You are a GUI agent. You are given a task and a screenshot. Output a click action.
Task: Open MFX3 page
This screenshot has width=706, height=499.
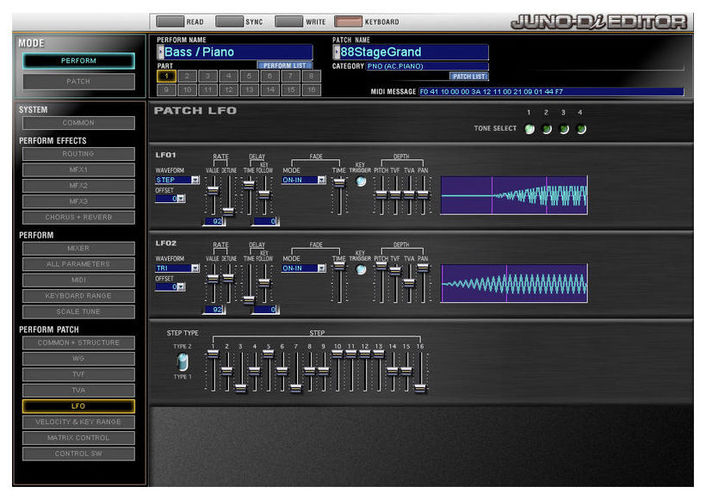point(79,201)
